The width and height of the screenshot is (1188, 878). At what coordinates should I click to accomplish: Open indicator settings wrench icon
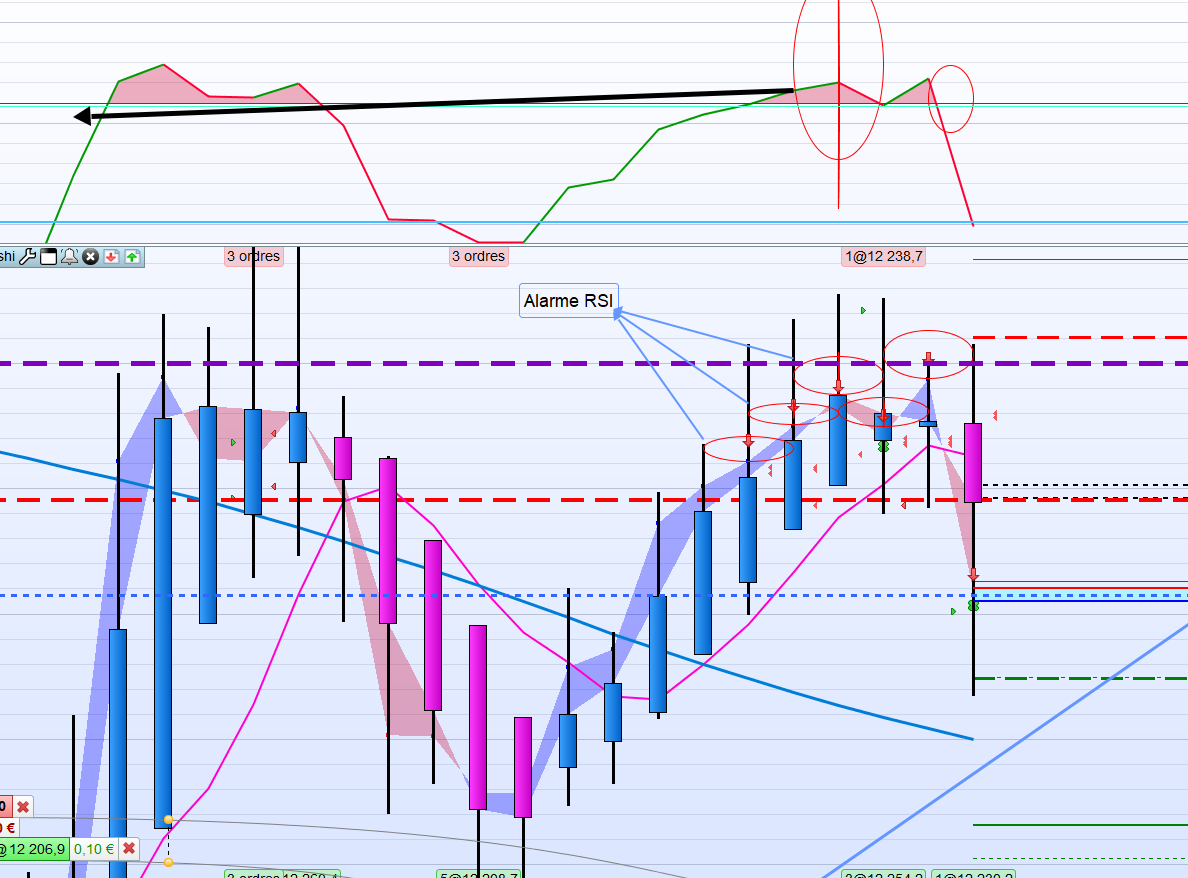coord(27,257)
